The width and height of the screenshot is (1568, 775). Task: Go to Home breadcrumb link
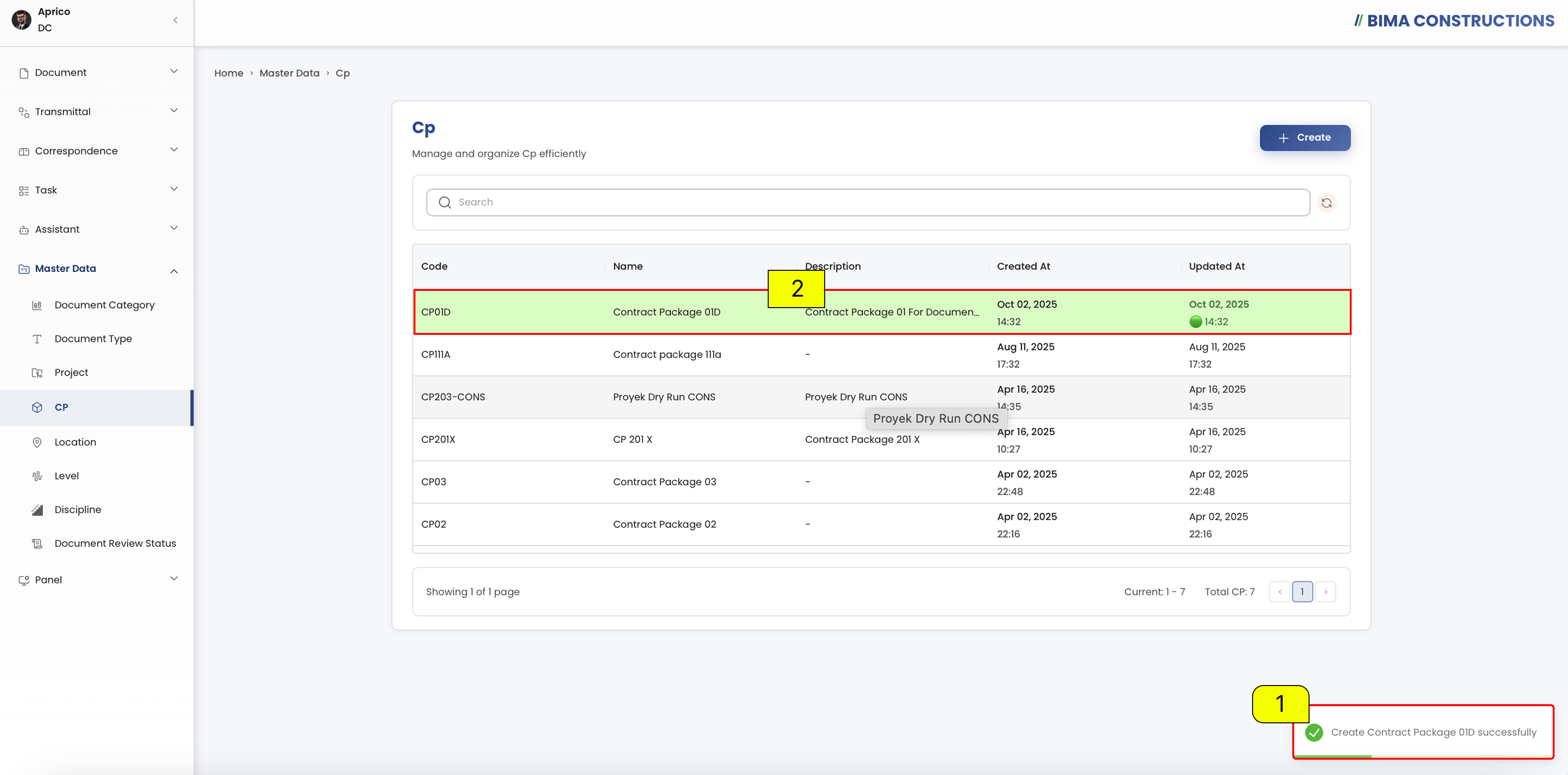pos(229,73)
